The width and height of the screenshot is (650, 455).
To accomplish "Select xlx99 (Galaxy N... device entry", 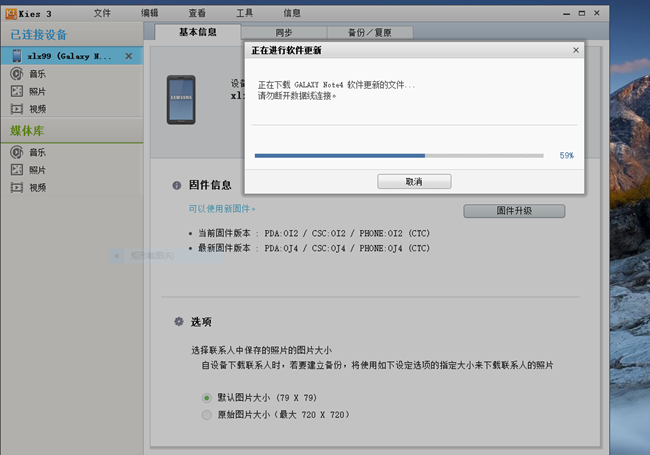I will (x=72, y=56).
